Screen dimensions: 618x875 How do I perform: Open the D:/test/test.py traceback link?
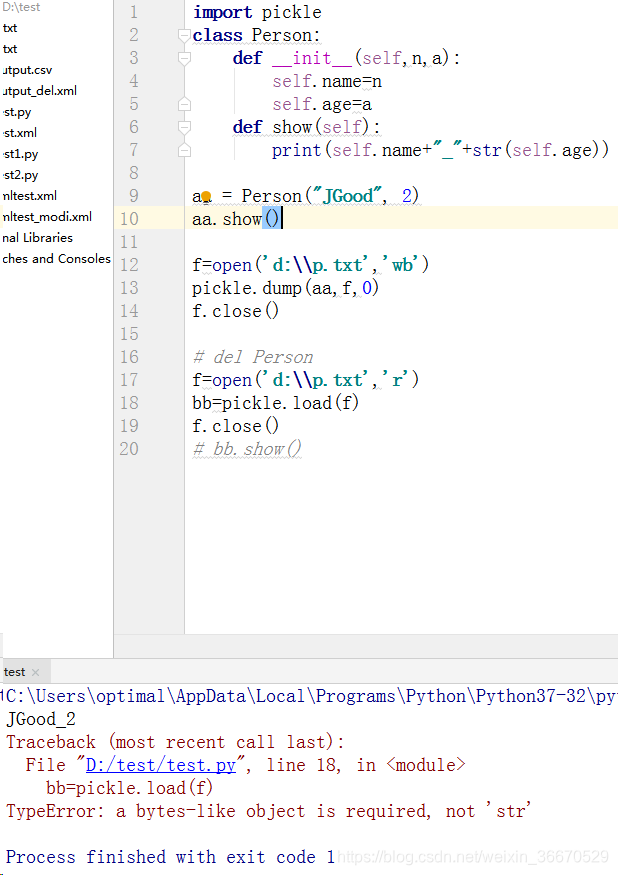click(161, 765)
